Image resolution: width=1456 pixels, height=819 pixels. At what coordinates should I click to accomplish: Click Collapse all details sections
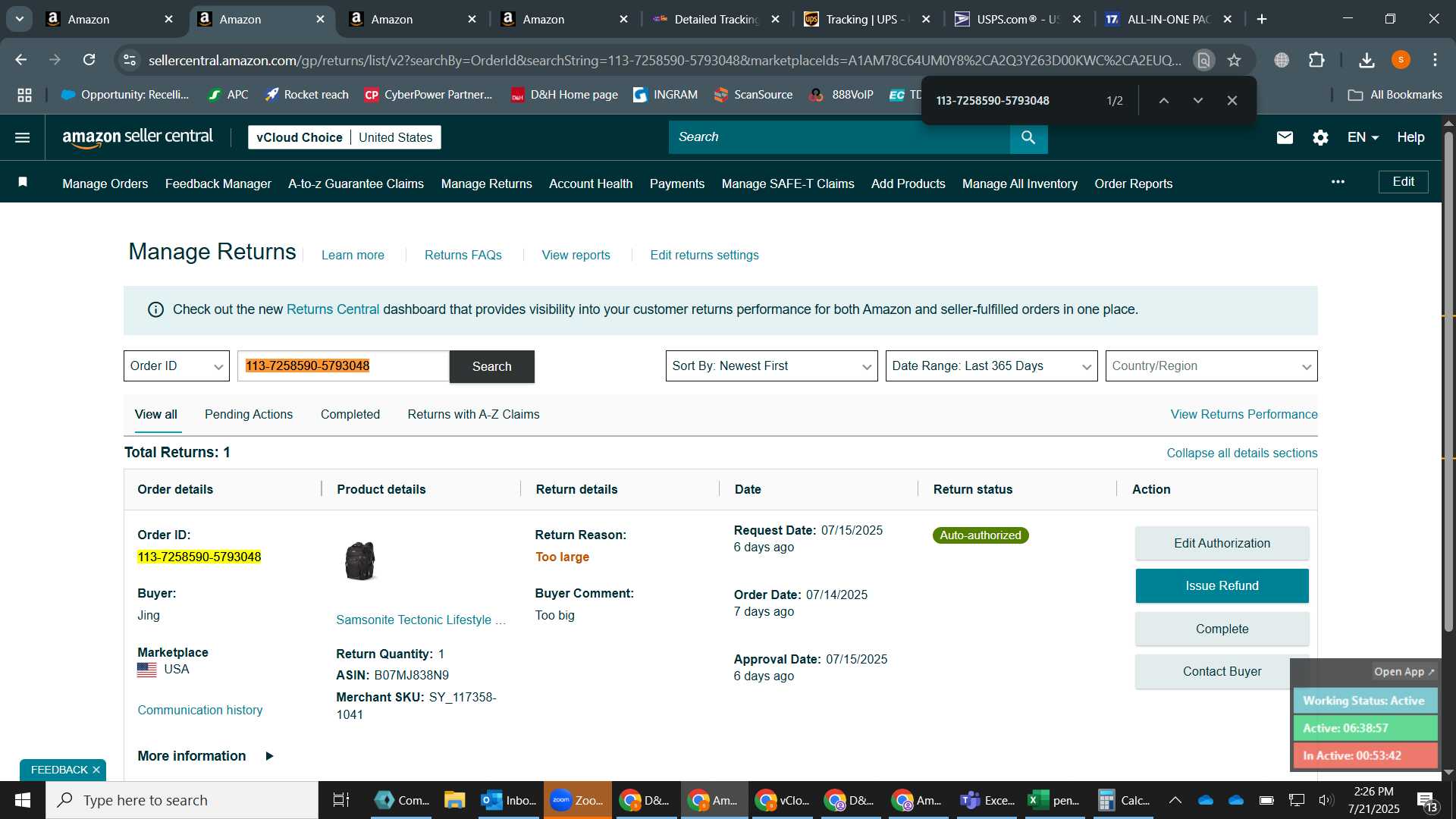[1241, 453]
